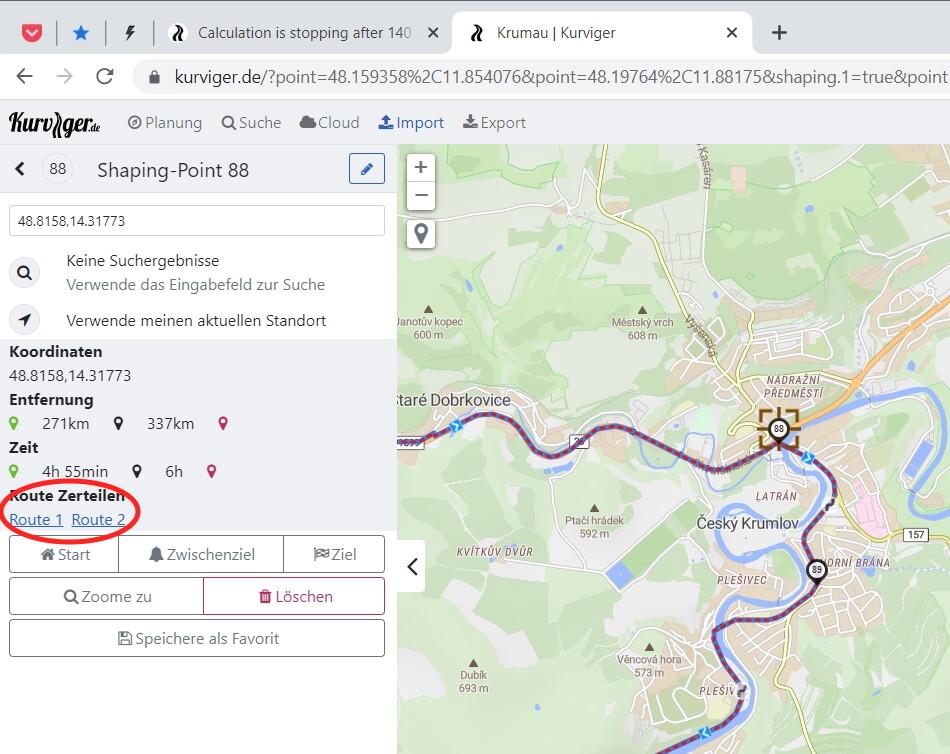
Task: Go back using the panel's back chevron
Action: tap(20, 170)
